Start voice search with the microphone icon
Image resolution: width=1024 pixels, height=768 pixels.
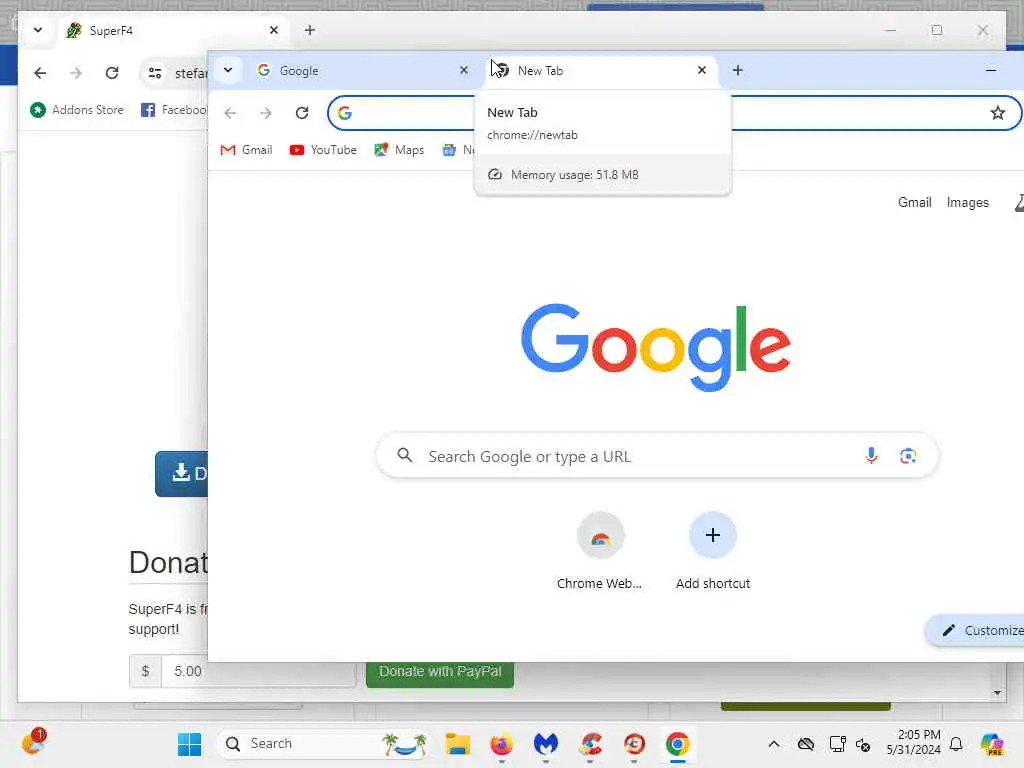click(x=871, y=456)
